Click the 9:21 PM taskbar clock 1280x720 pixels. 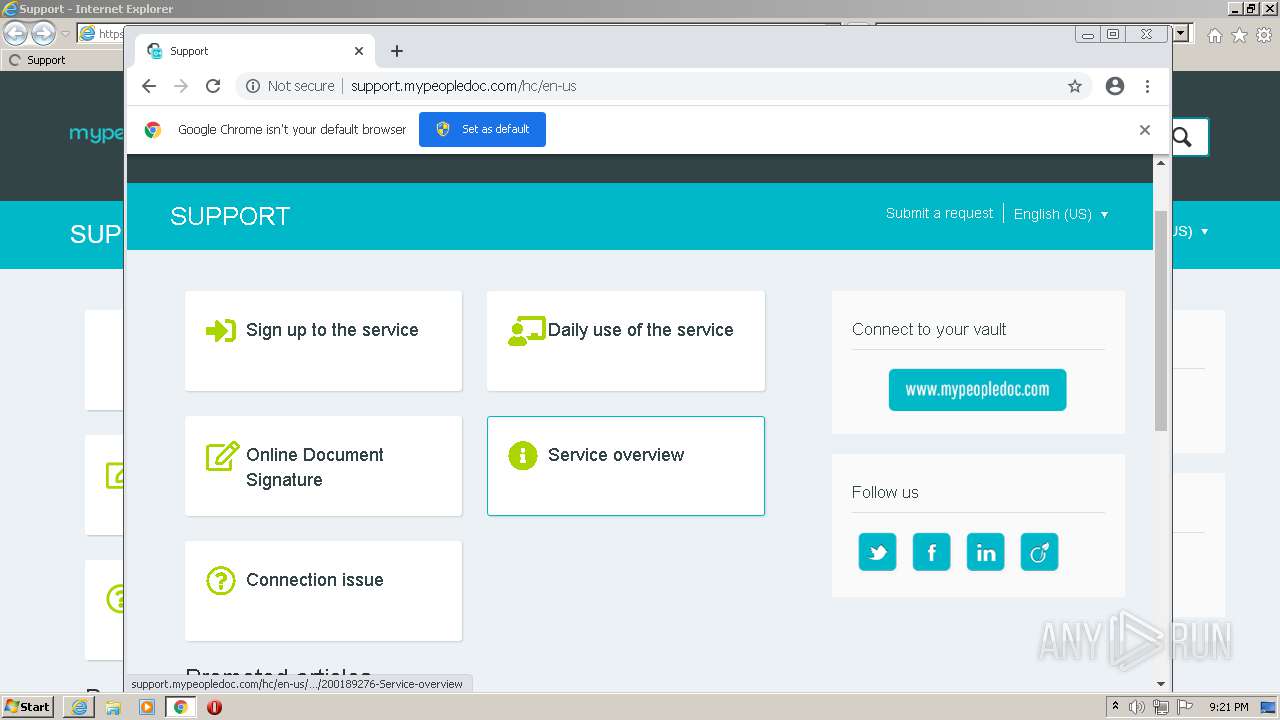[x=1228, y=707]
